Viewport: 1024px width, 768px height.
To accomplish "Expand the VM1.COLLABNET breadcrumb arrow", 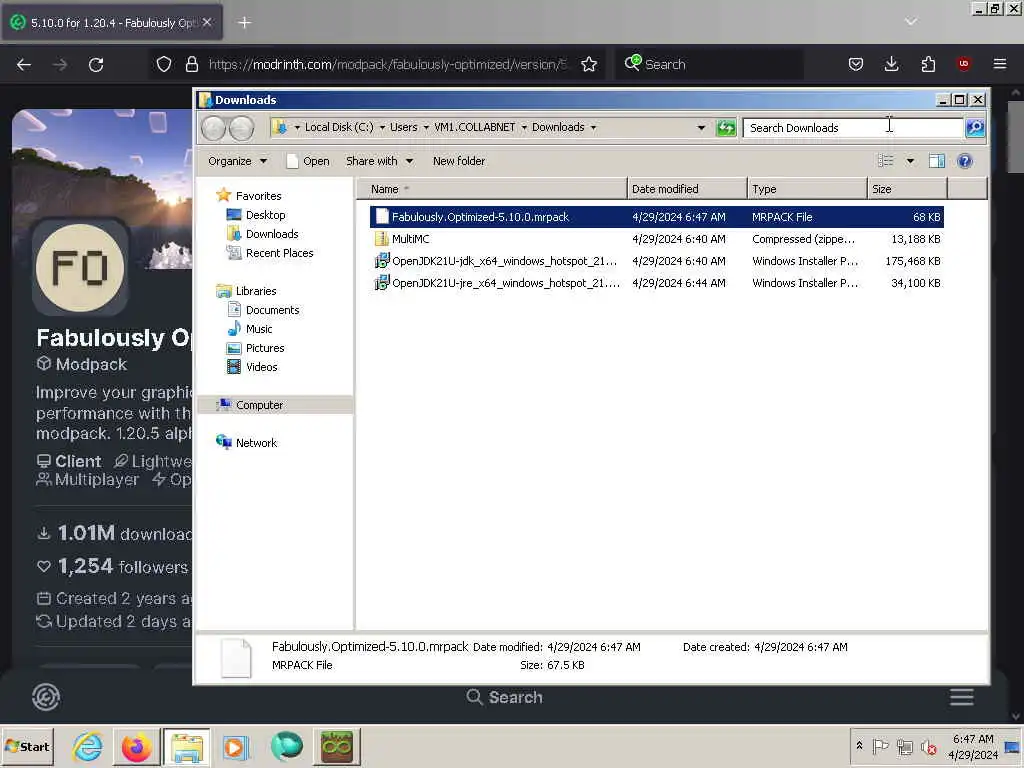I will (524, 127).
